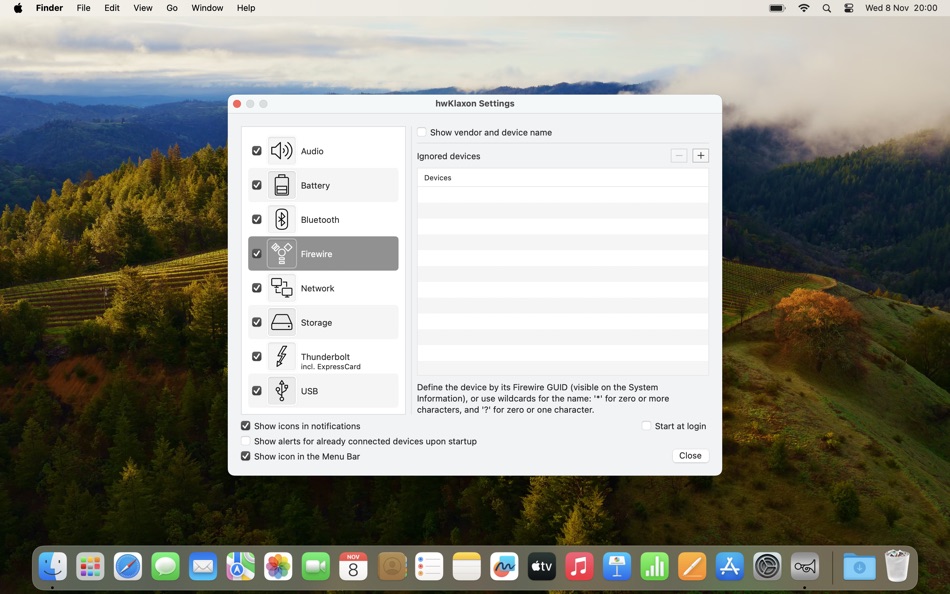The image size is (950, 594).
Task: Enable Show vendor and device name
Action: click(422, 132)
